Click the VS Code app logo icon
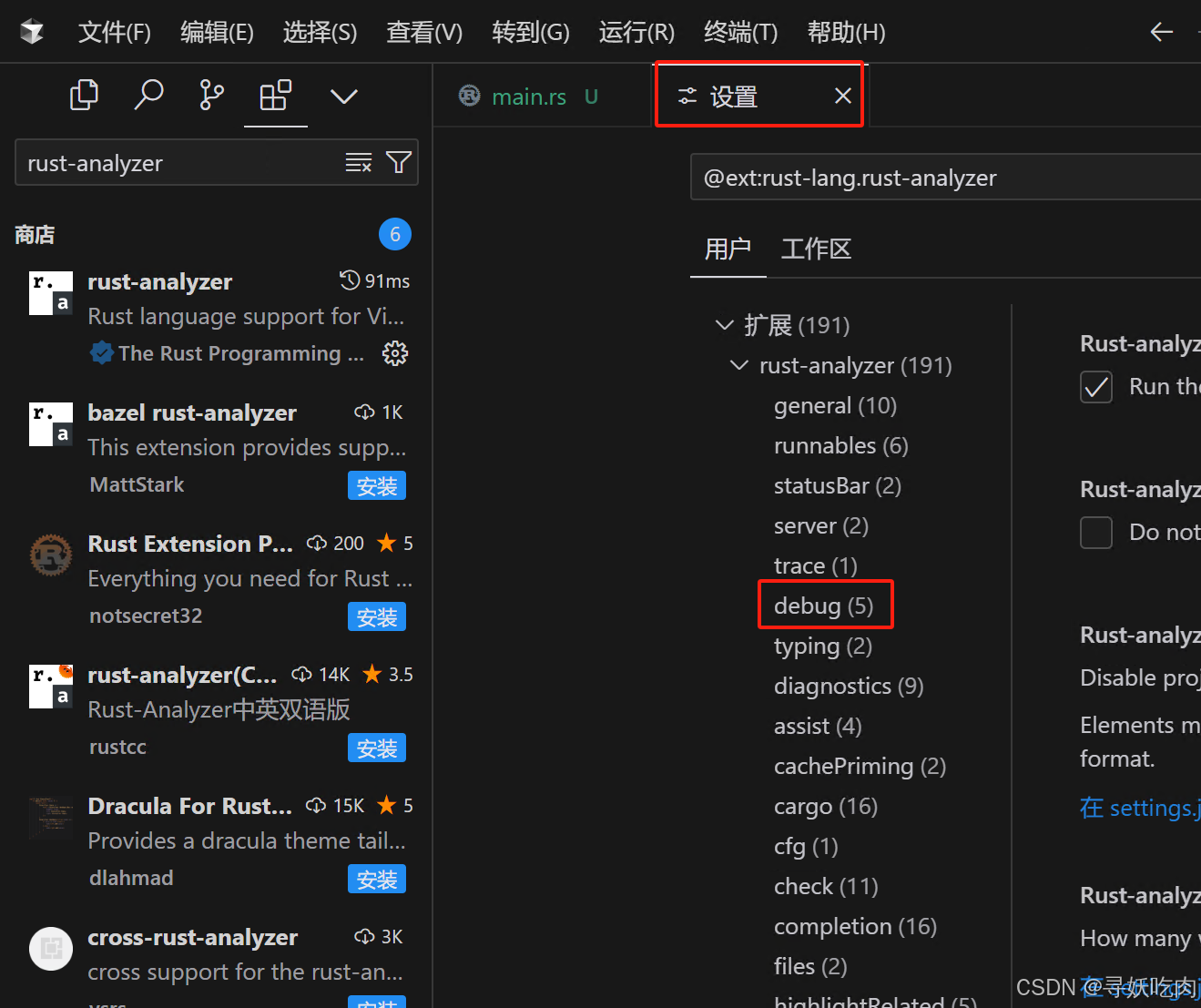This screenshot has height=1008, width=1201. 32,32
